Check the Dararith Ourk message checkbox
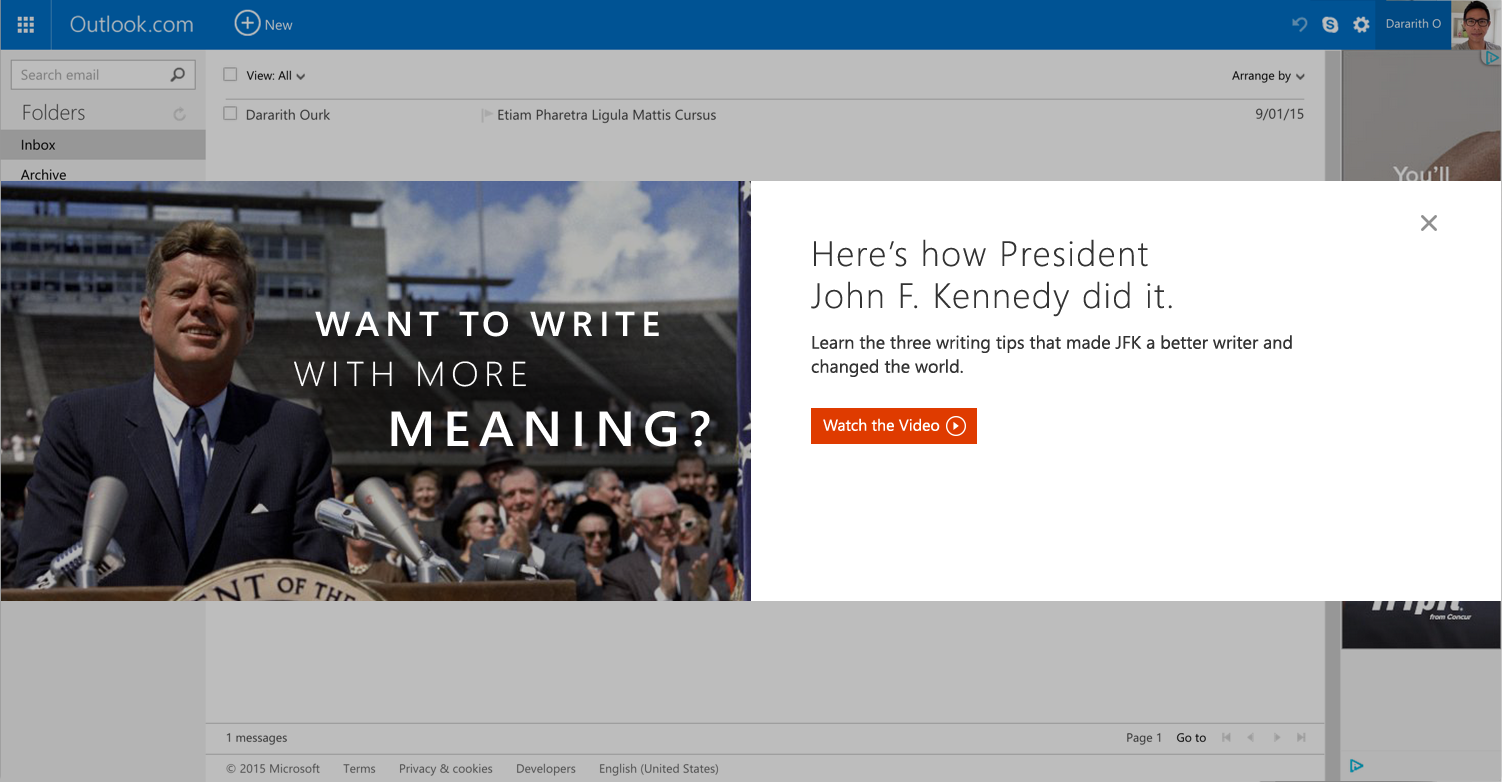Viewport: 1502px width, 782px height. click(x=230, y=114)
